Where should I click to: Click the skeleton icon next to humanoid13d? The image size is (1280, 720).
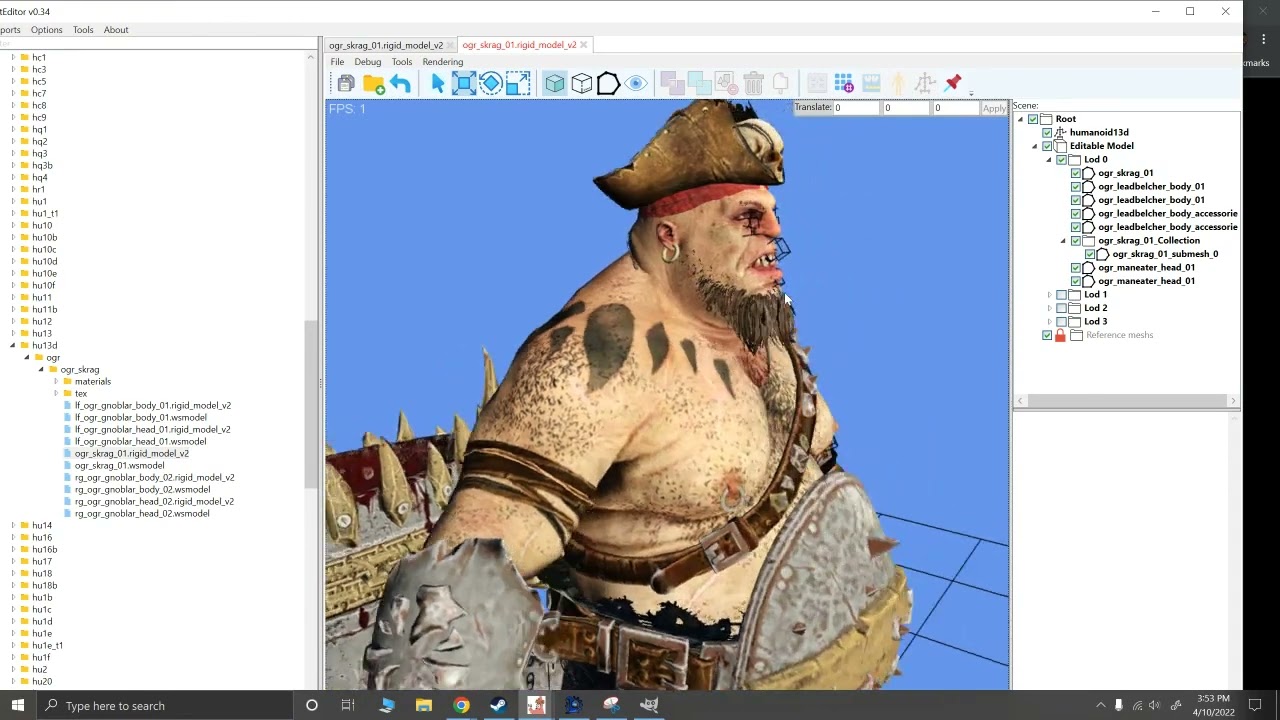coord(1060,132)
